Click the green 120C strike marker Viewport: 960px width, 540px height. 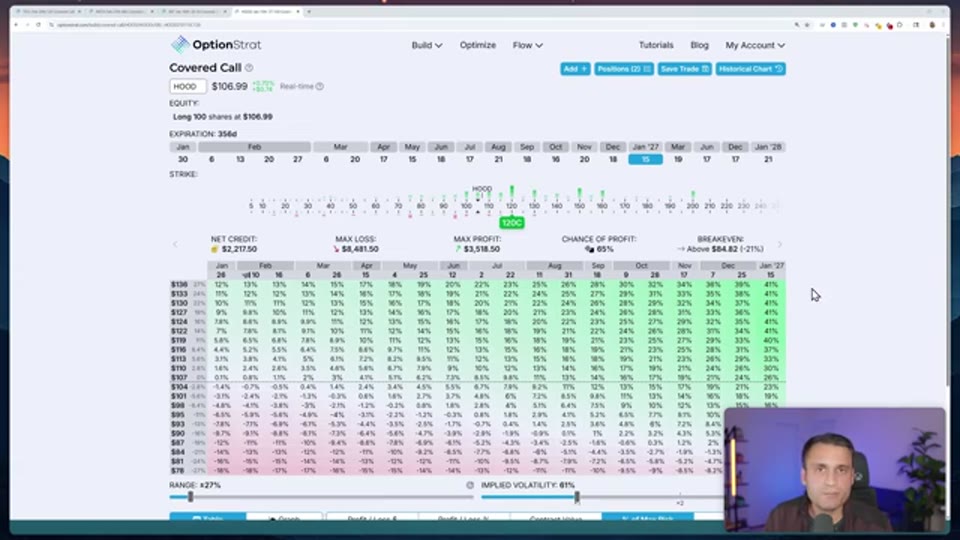tap(512, 223)
